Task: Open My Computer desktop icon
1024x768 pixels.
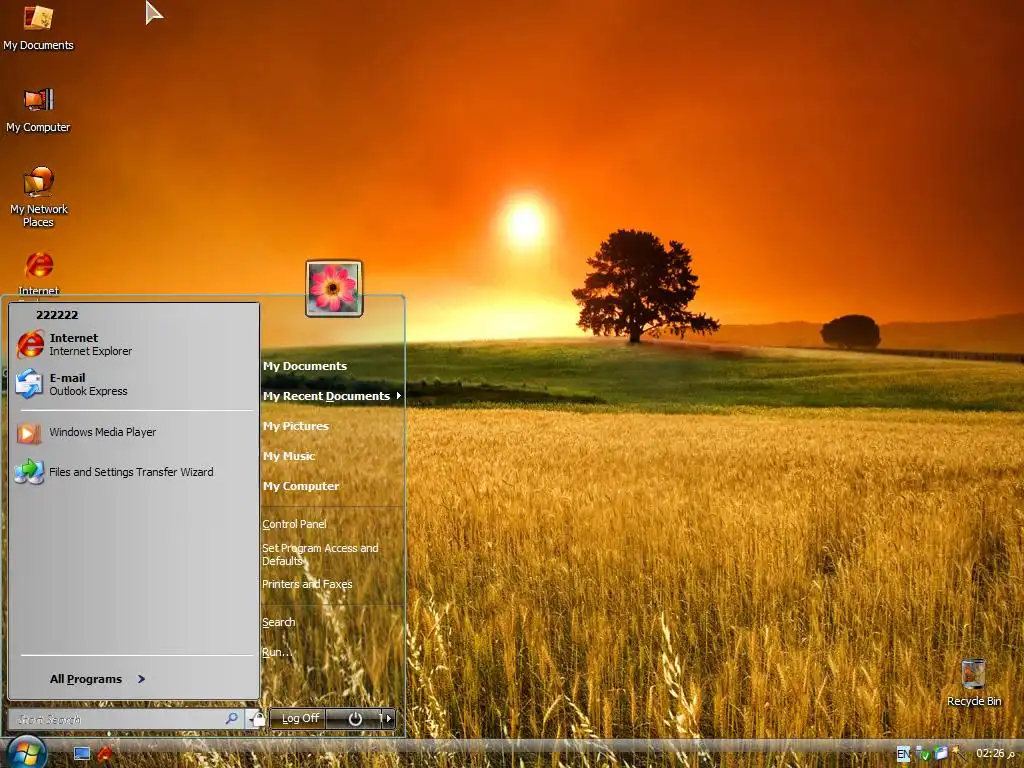Action: tap(38, 110)
